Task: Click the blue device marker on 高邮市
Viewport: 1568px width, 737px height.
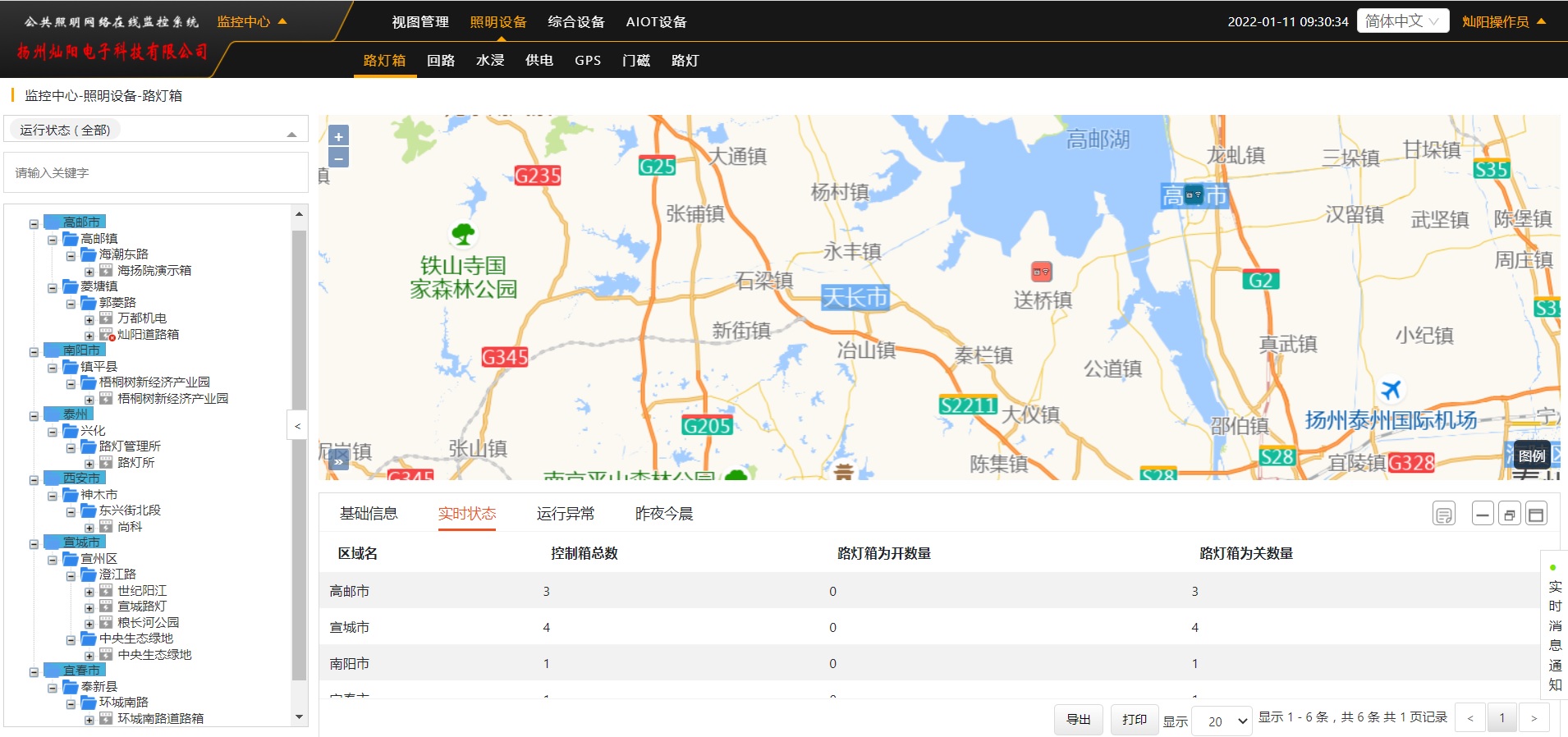Action: (1194, 195)
